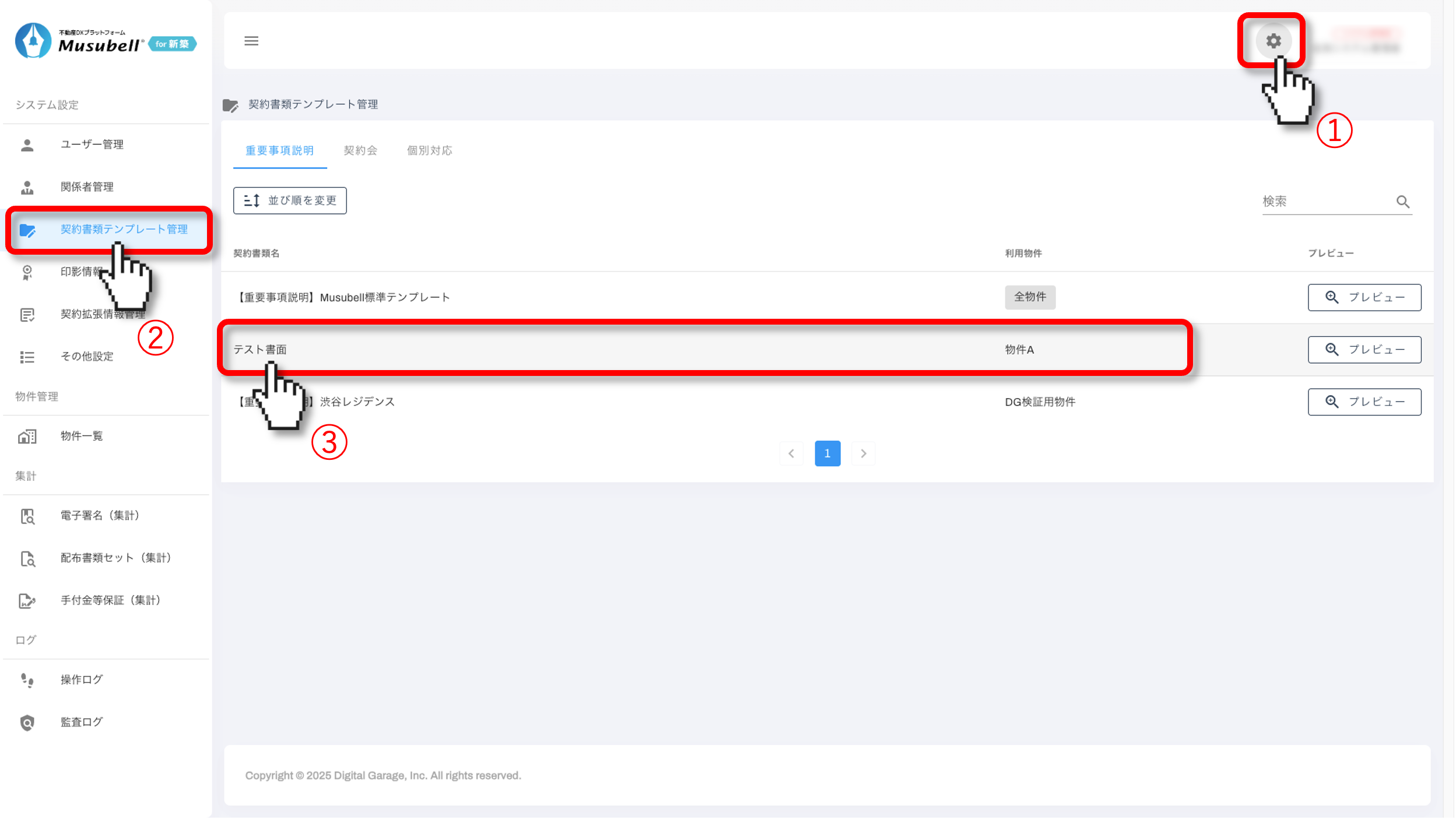Click the 並び順を変更 button
The height and width of the screenshot is (820, 1456).
click(x=290, y=200)
